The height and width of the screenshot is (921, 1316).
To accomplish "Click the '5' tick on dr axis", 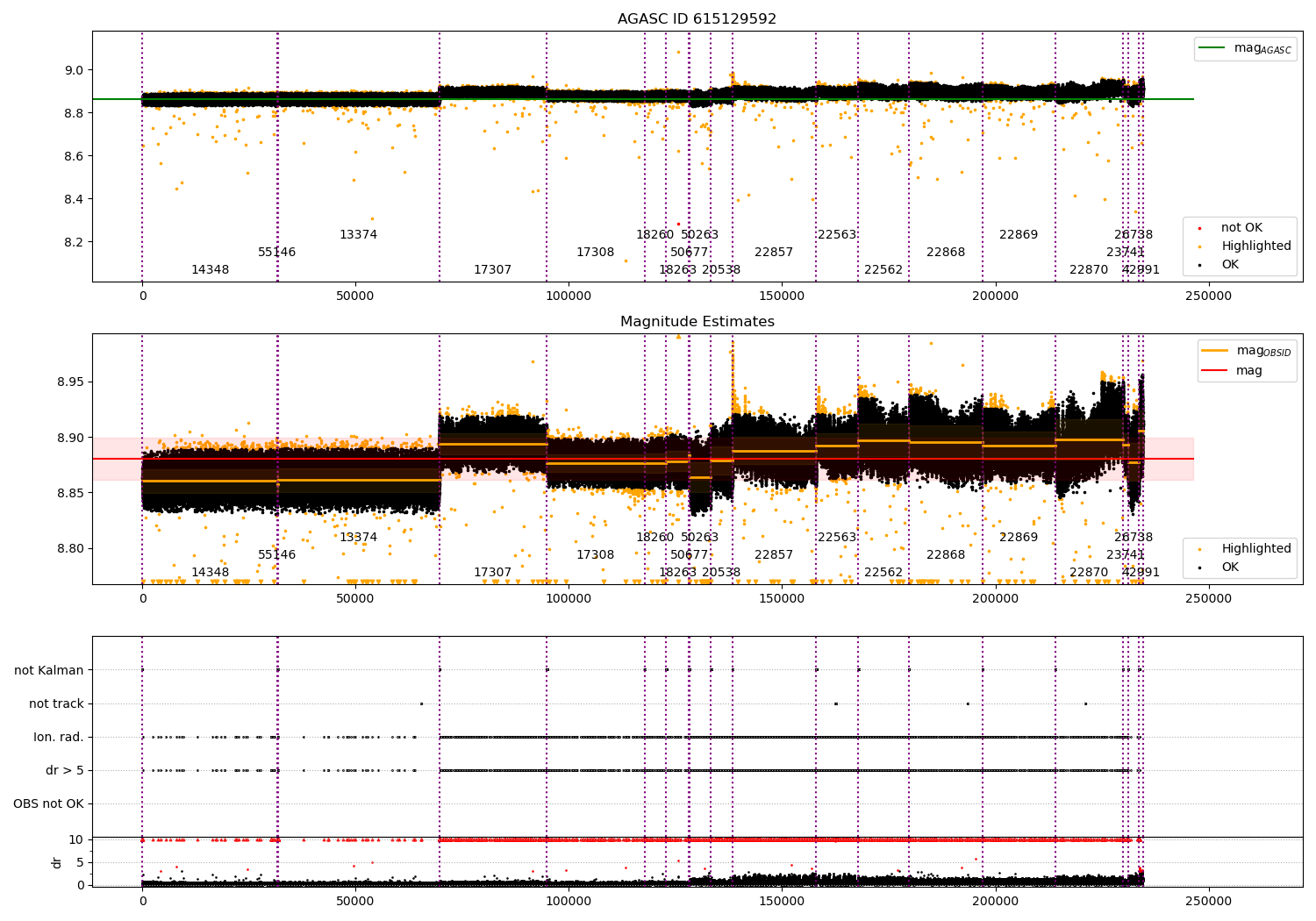I will point(80,863).
